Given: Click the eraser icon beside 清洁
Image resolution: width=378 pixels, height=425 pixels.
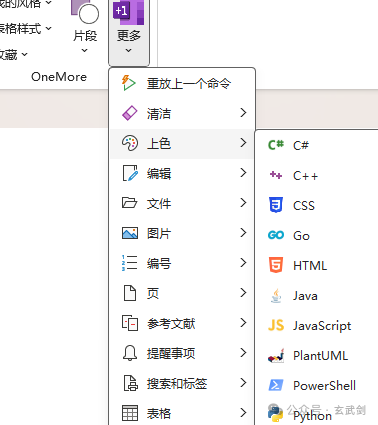Looking at the screenshot, I should [x=129, y=113].
